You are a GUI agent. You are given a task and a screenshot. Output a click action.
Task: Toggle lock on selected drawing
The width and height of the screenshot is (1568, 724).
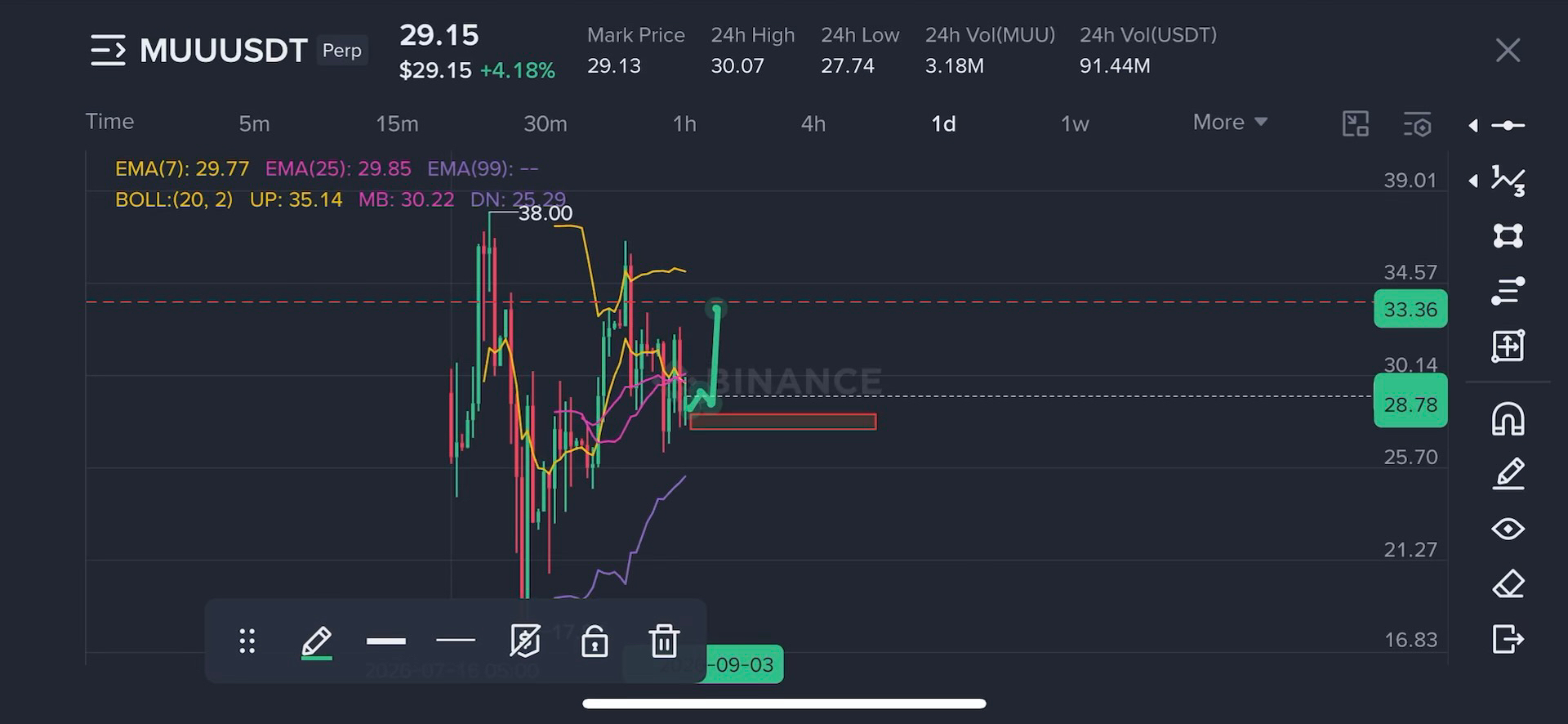(595, 641)
